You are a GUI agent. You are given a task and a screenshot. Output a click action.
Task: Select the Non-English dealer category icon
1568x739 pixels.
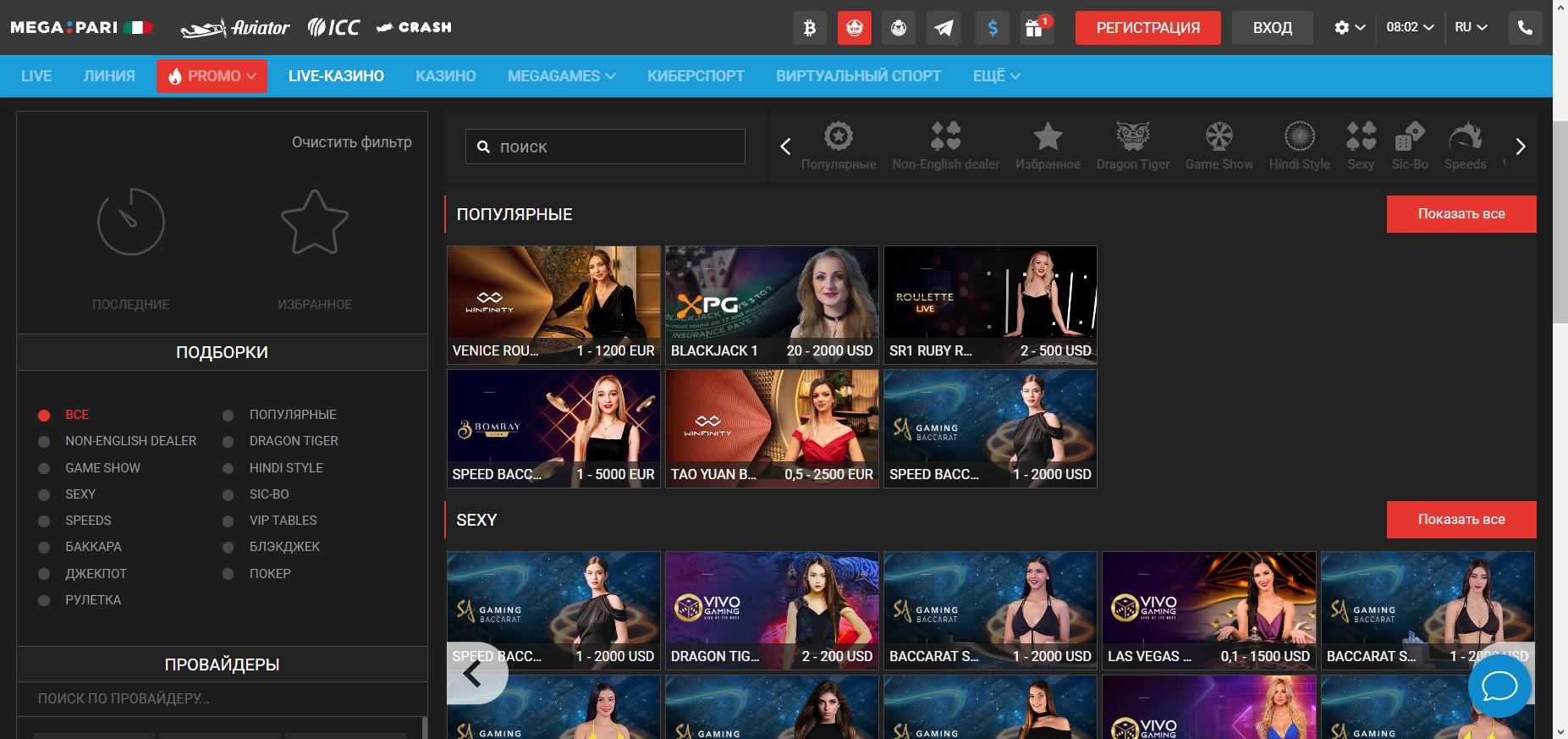pos(945,146)
